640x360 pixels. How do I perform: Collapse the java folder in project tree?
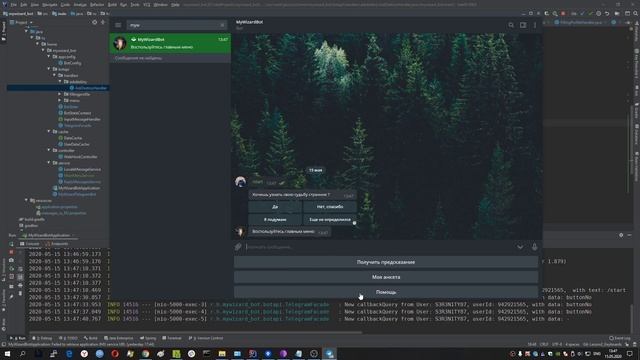[x=27, y=31]
